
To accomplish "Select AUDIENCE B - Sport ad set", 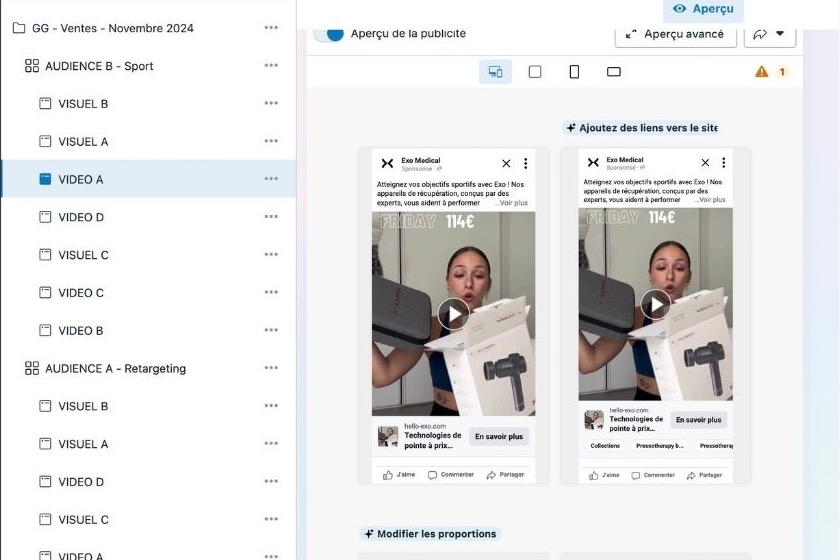I will tap(99, 66).
